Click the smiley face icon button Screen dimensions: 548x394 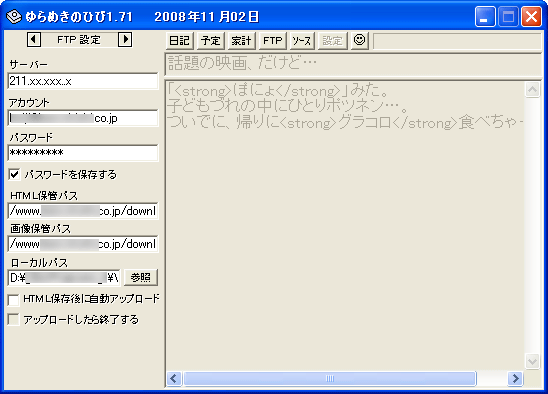point(360,41)
